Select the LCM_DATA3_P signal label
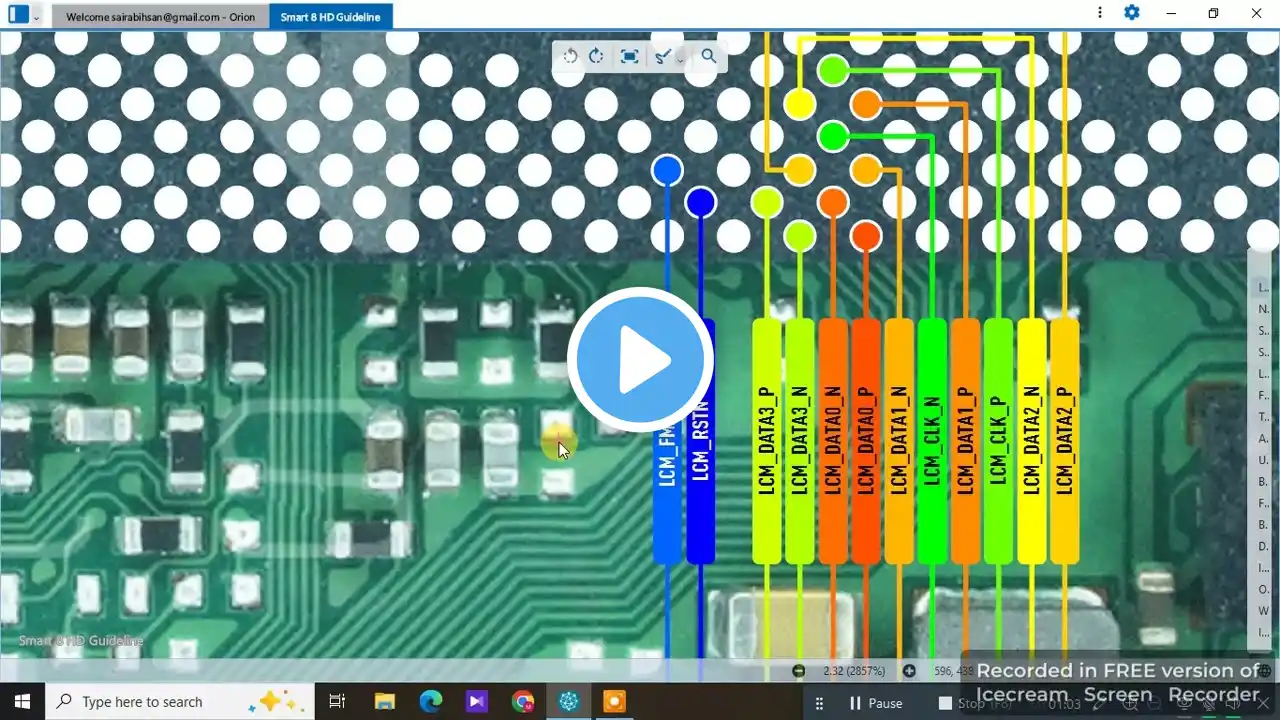1280x720 pixels. click(x=767, y=441)
